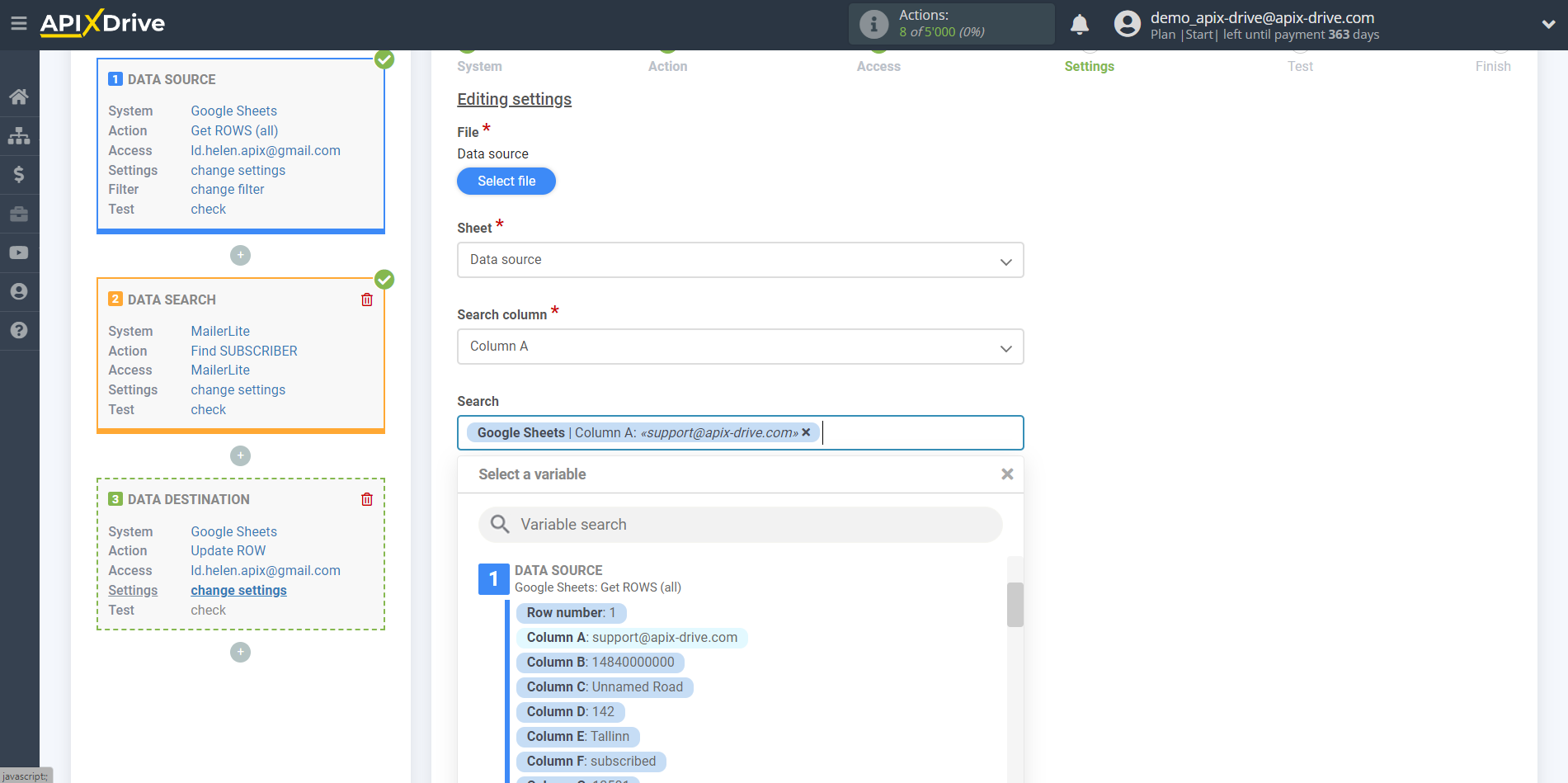Select Column F subscribed variable
Viewport: 1568px width, 783px height.
[591, 762]
